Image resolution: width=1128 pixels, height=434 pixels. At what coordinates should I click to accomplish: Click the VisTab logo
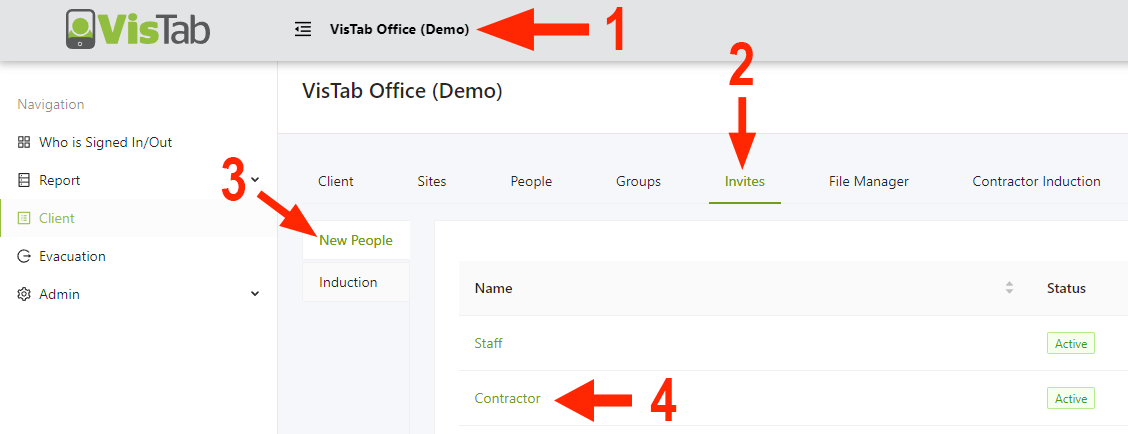137,29
